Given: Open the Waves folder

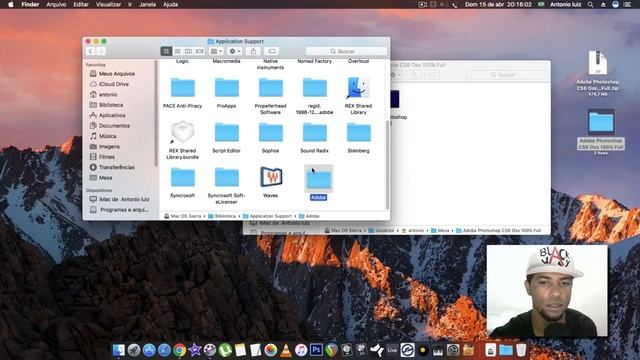Looking at the screenshot, I should pyautogui.click(x=271, y=178).
